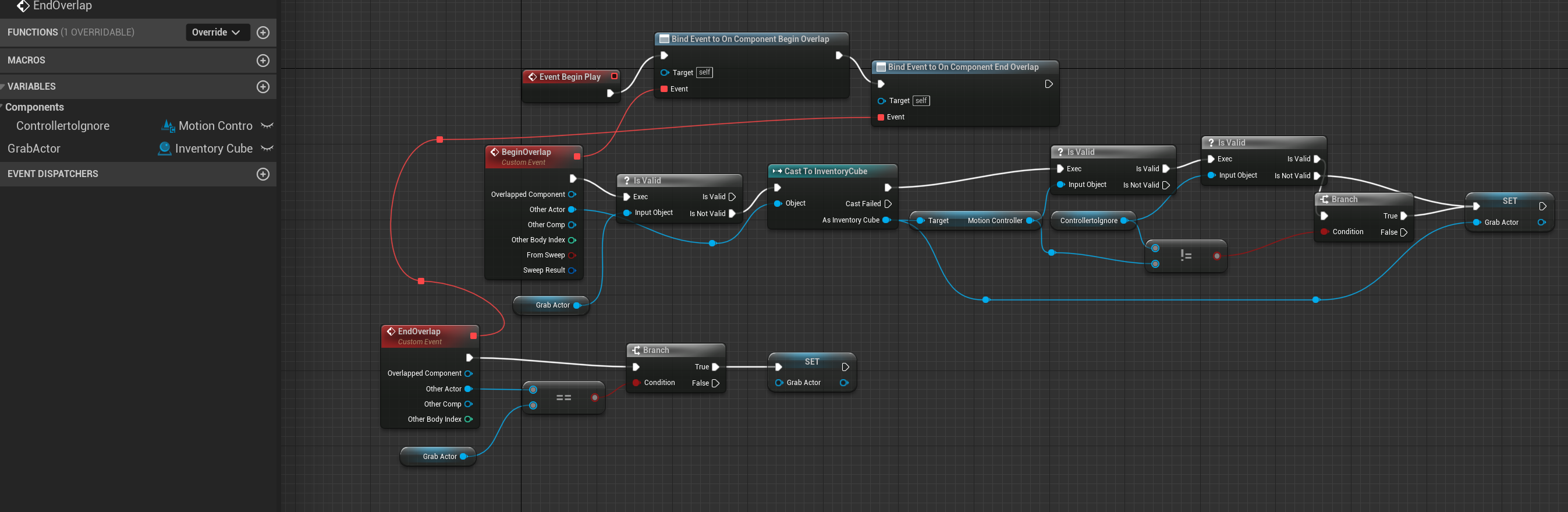
Task: Click EndOverlap's Other Comp pin
Action: (x=469, y=404)
